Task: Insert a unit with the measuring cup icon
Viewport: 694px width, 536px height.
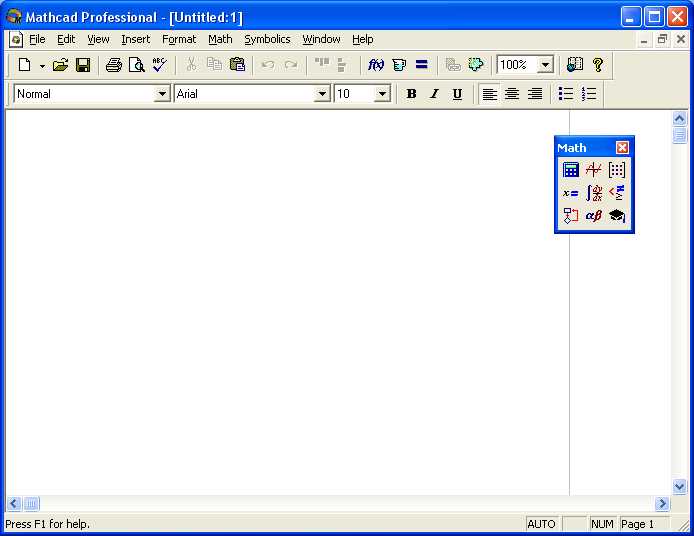Action: [399, 65]
